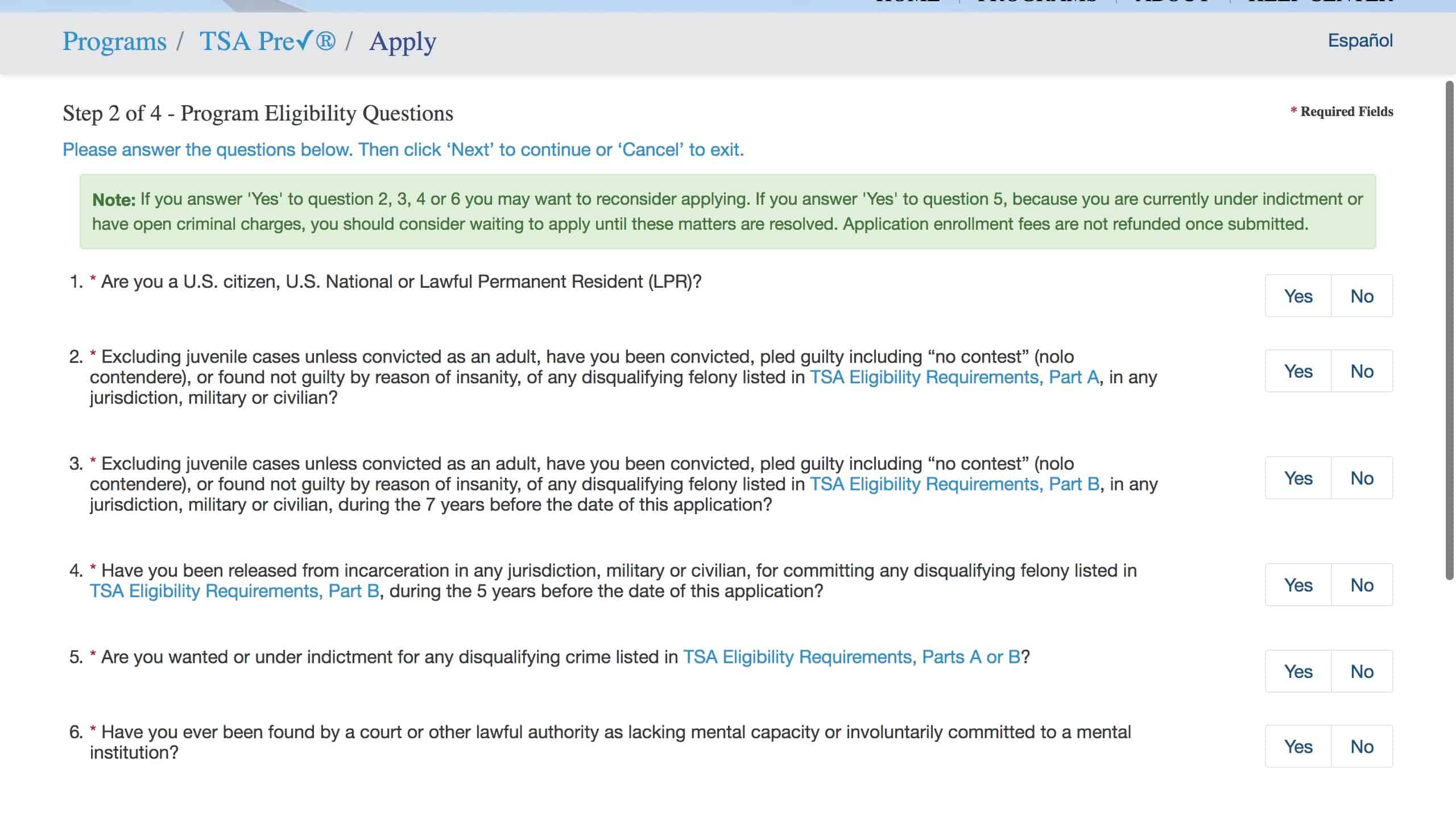Click the Apply breadcrumb item
The image size is (1456, 819).
[403, 40]
